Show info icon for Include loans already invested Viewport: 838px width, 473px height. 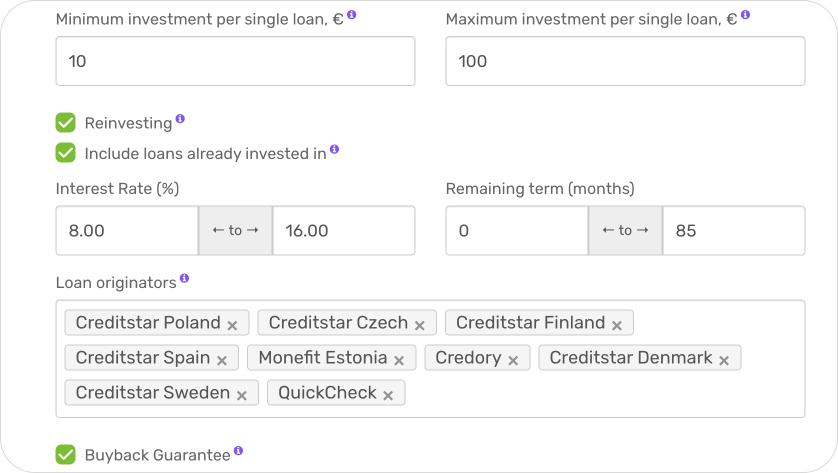tap(335, 149)
